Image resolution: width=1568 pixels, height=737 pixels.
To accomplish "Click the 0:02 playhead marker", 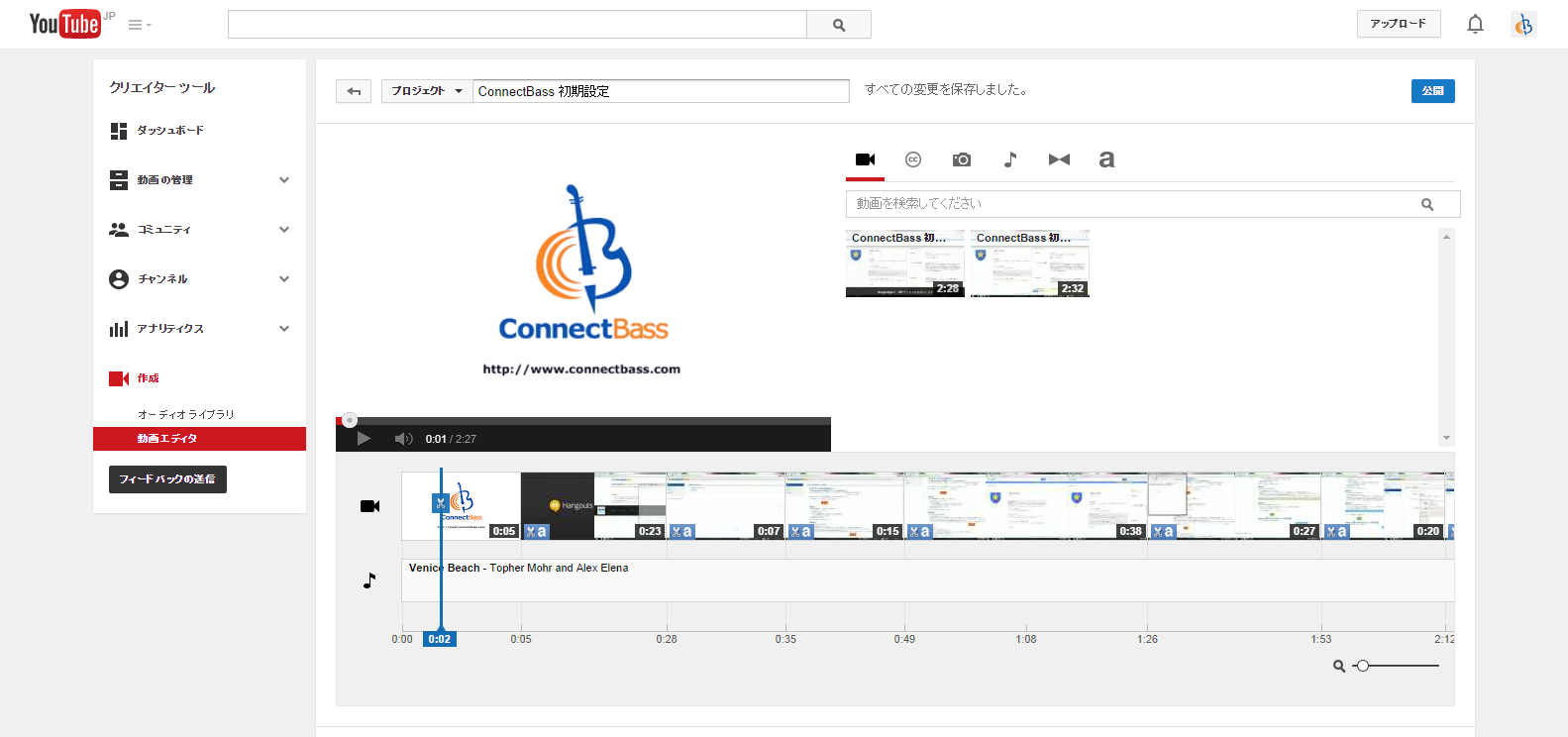I will point(440,640).
